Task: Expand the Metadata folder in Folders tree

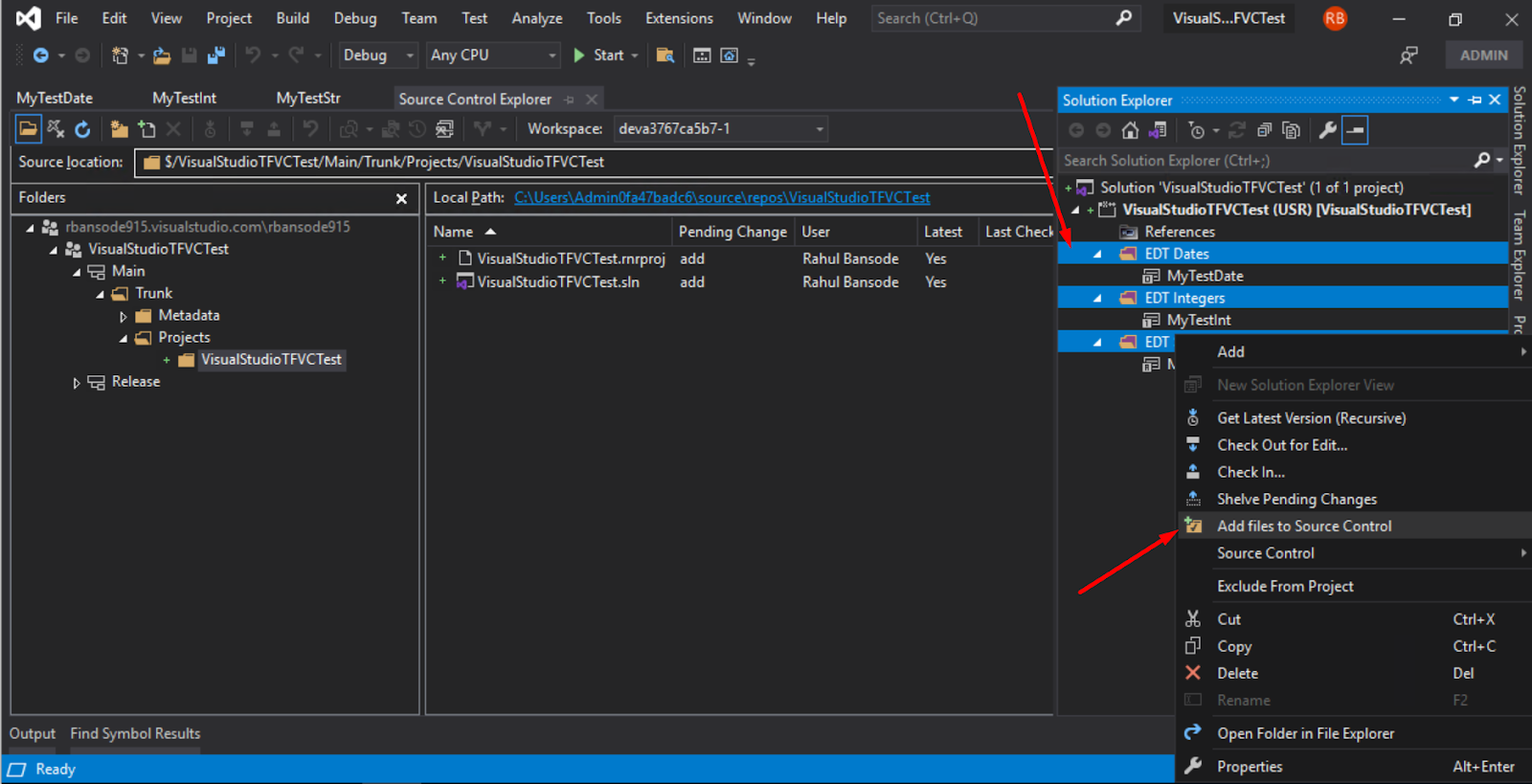Action: [124, 316]
